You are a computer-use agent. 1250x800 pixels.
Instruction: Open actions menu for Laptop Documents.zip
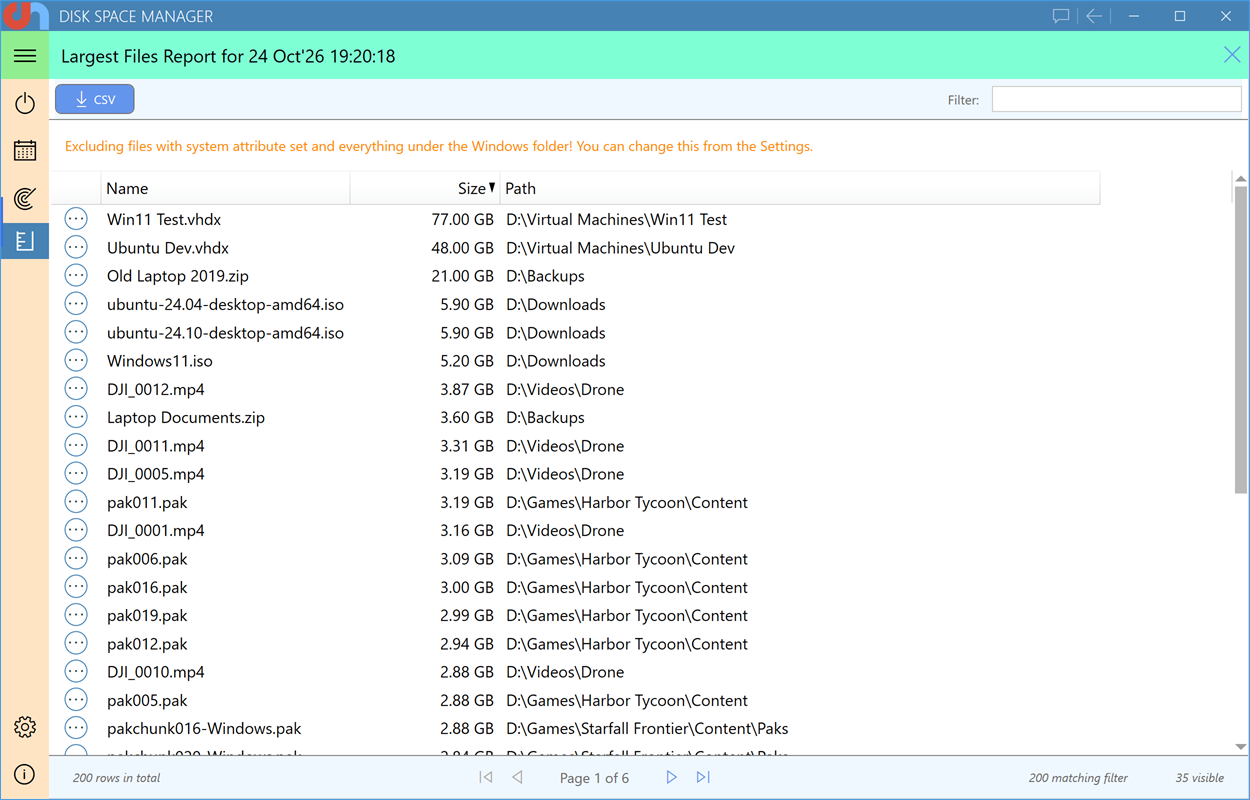(x=76, y=417)
